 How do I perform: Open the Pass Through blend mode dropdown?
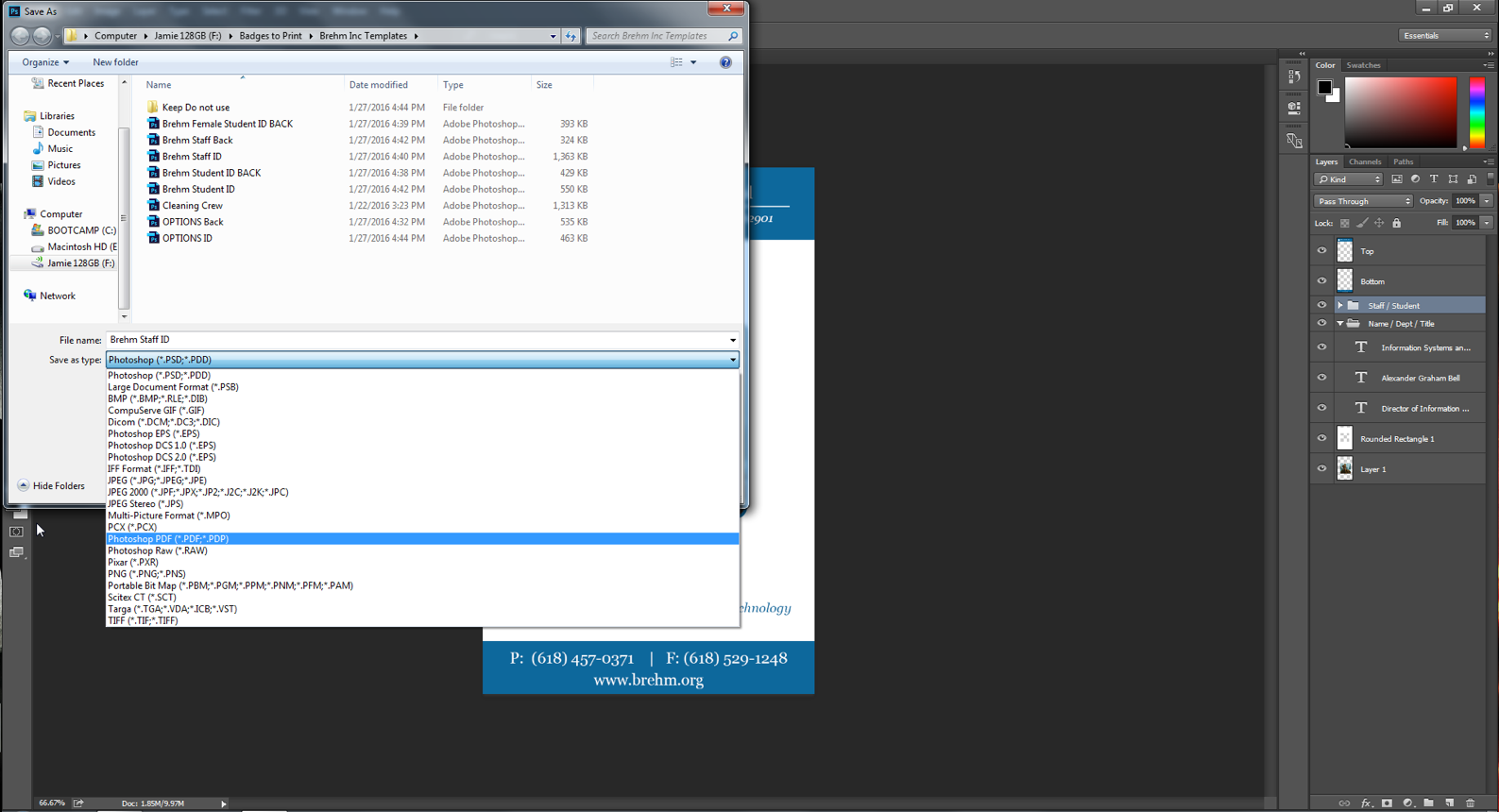click(x=1362, y=201)
